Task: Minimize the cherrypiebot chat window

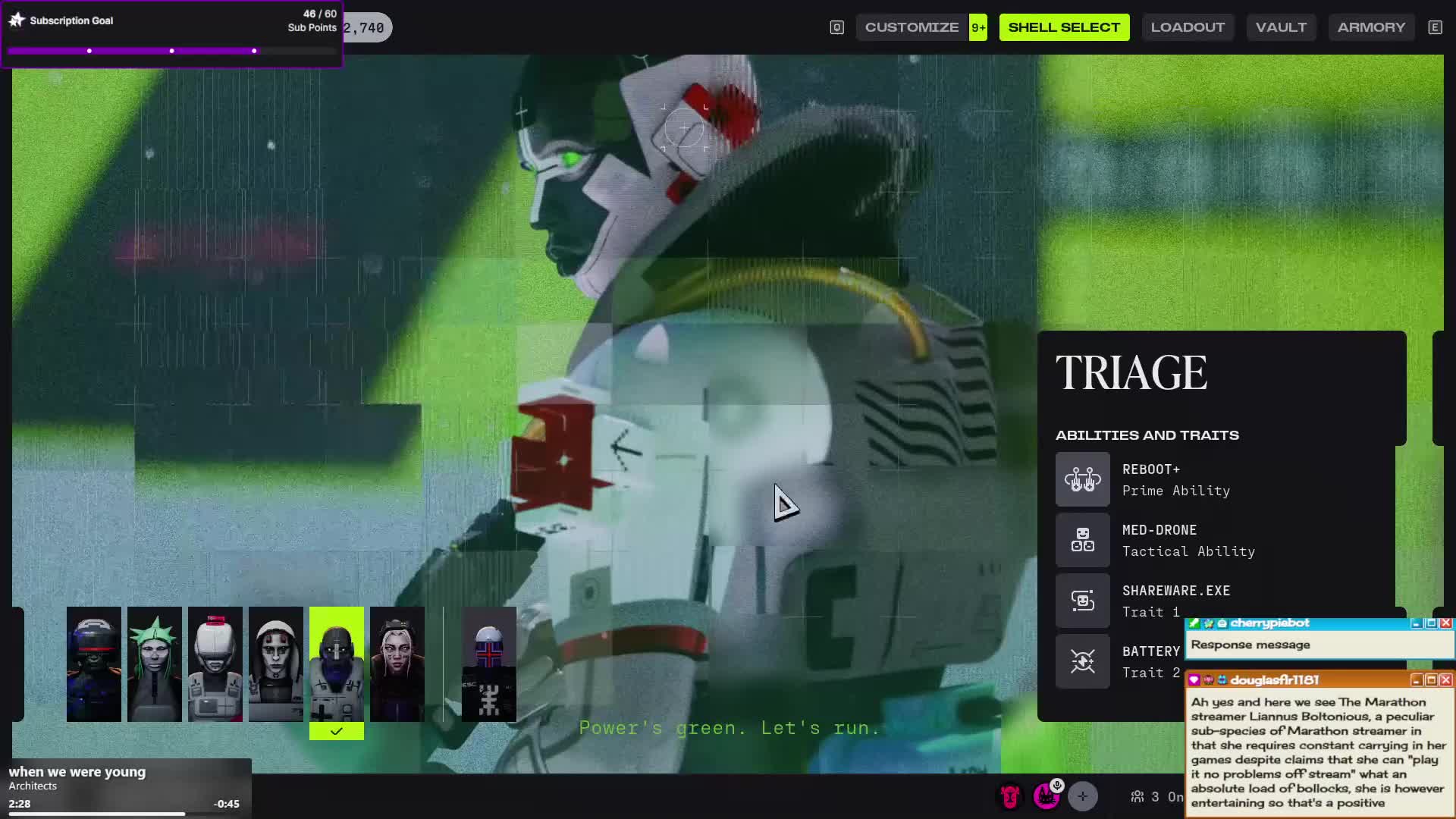Action: (1416, 623)
